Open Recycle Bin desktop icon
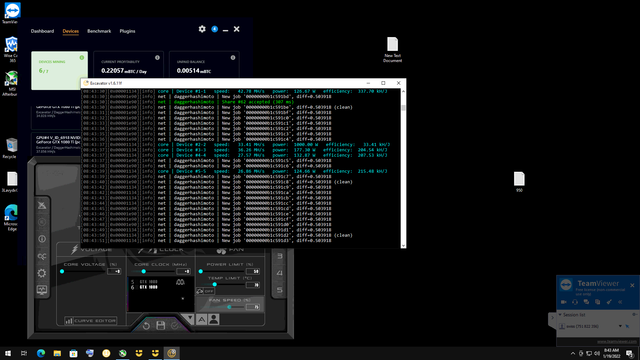This screenshot has width=640, height=360. click(x=10, y=148)
